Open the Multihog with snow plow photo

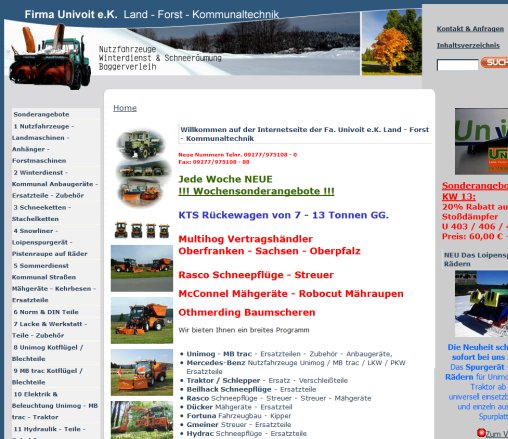point(142,372)
